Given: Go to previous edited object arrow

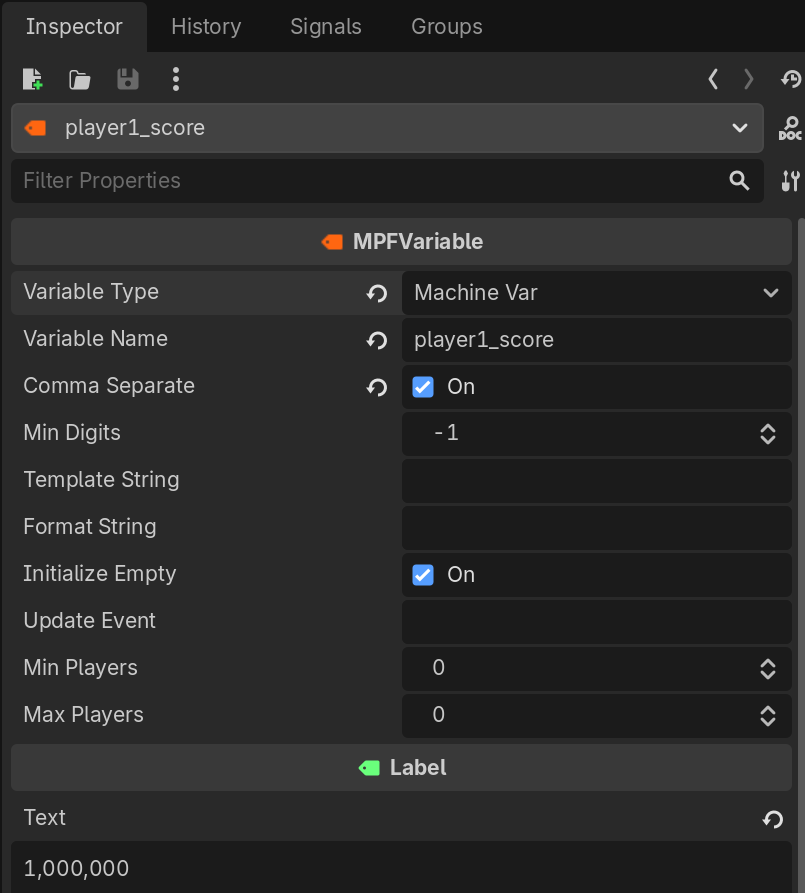Looking at the screenshot, I should coord(713,79).
